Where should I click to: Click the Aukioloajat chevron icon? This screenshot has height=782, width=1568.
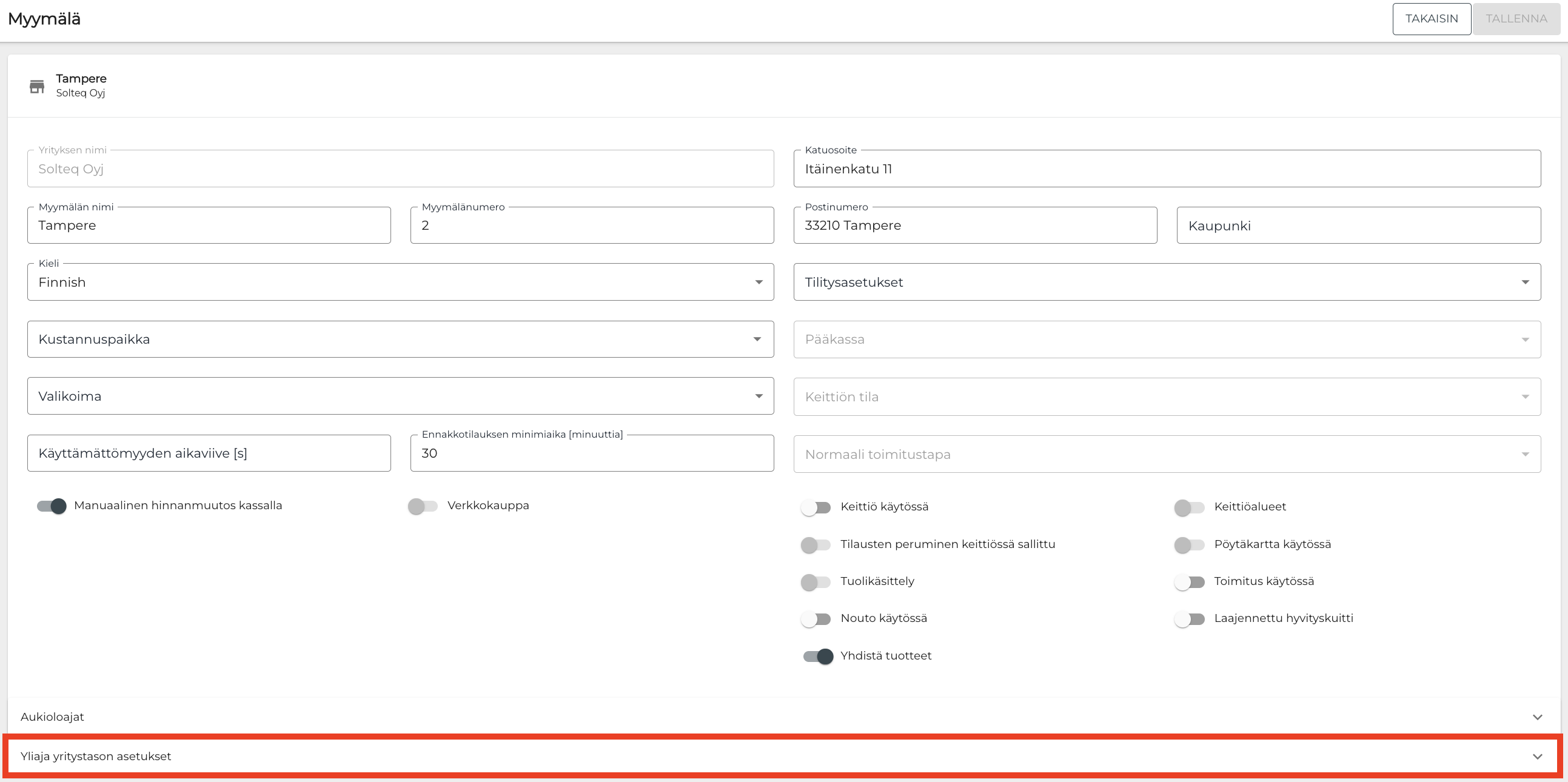tap(1537, 717)
